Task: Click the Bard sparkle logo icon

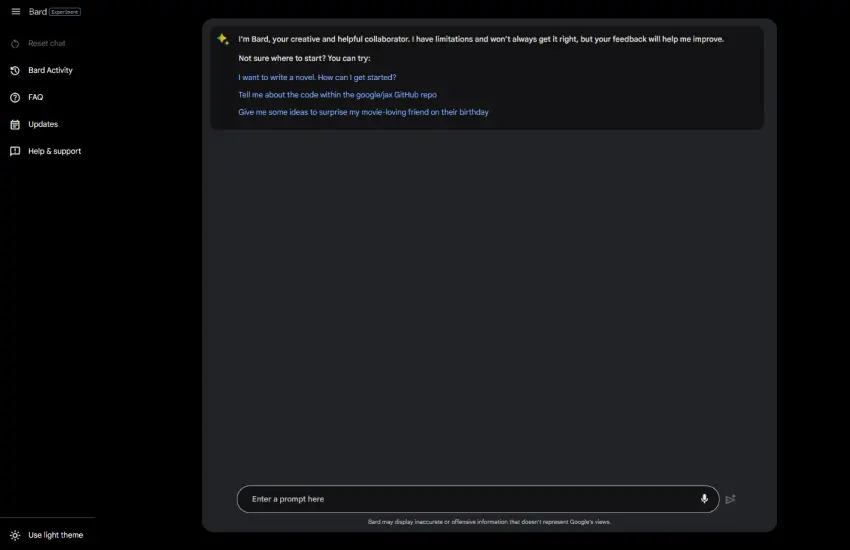Action: coord(223,39)
